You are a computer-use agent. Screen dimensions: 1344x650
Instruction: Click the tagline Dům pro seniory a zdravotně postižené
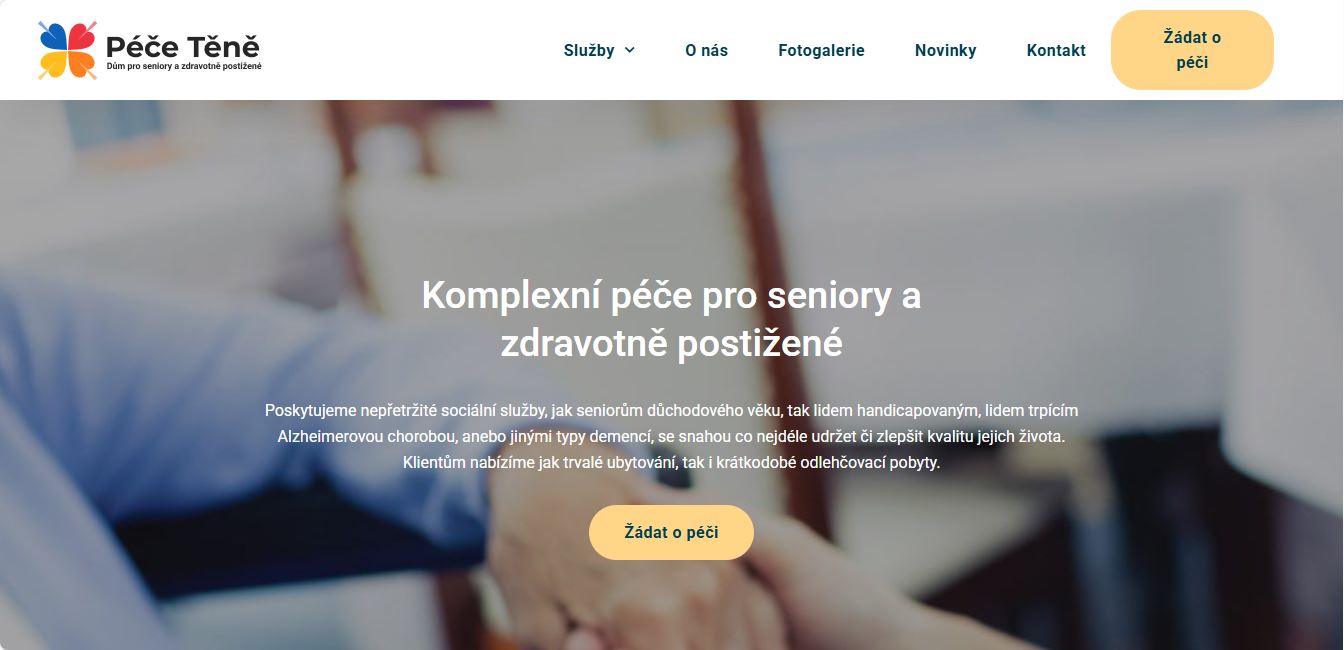184,67
